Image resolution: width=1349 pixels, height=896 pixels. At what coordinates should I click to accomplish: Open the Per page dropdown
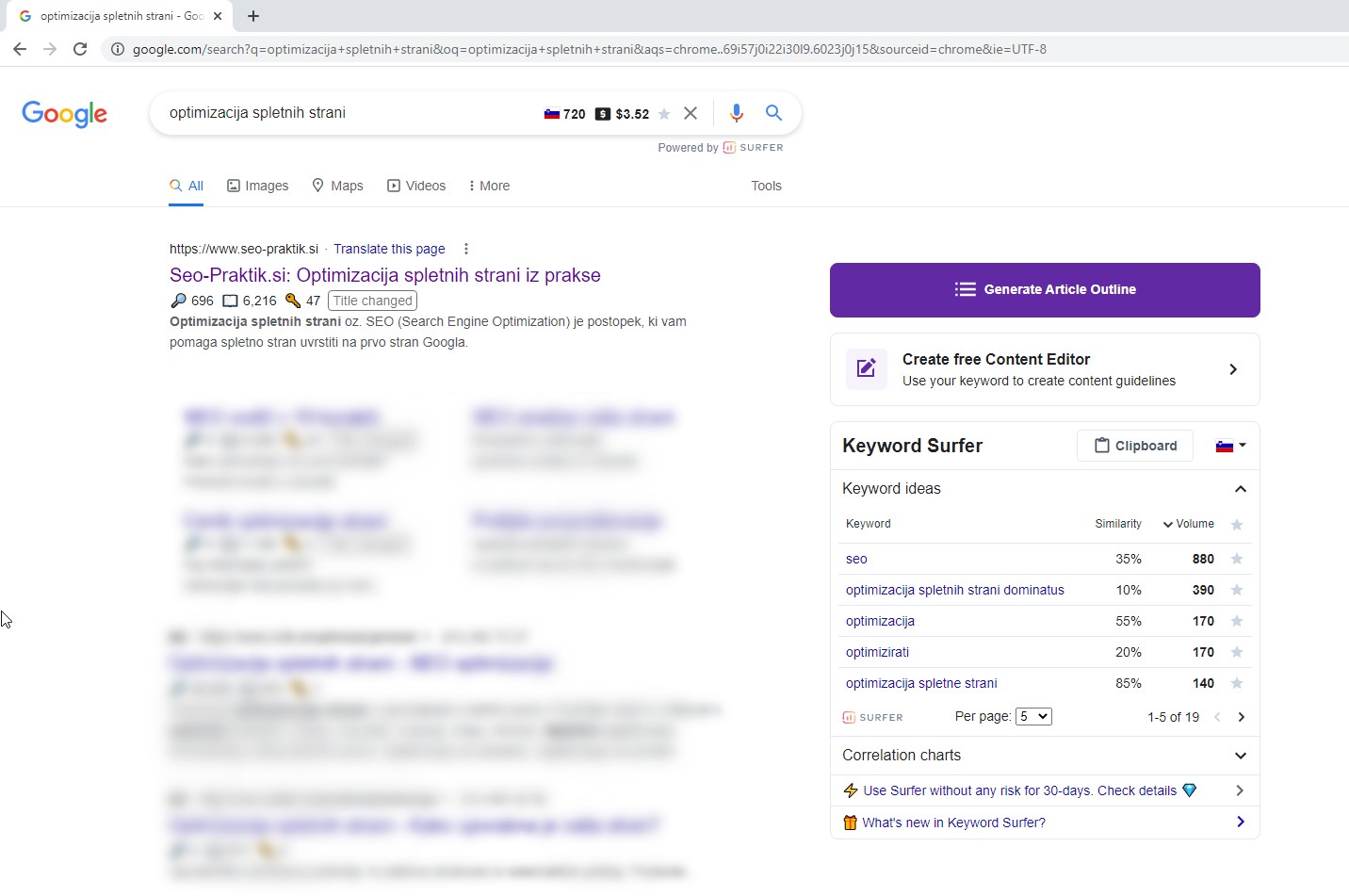[1033, 716]
